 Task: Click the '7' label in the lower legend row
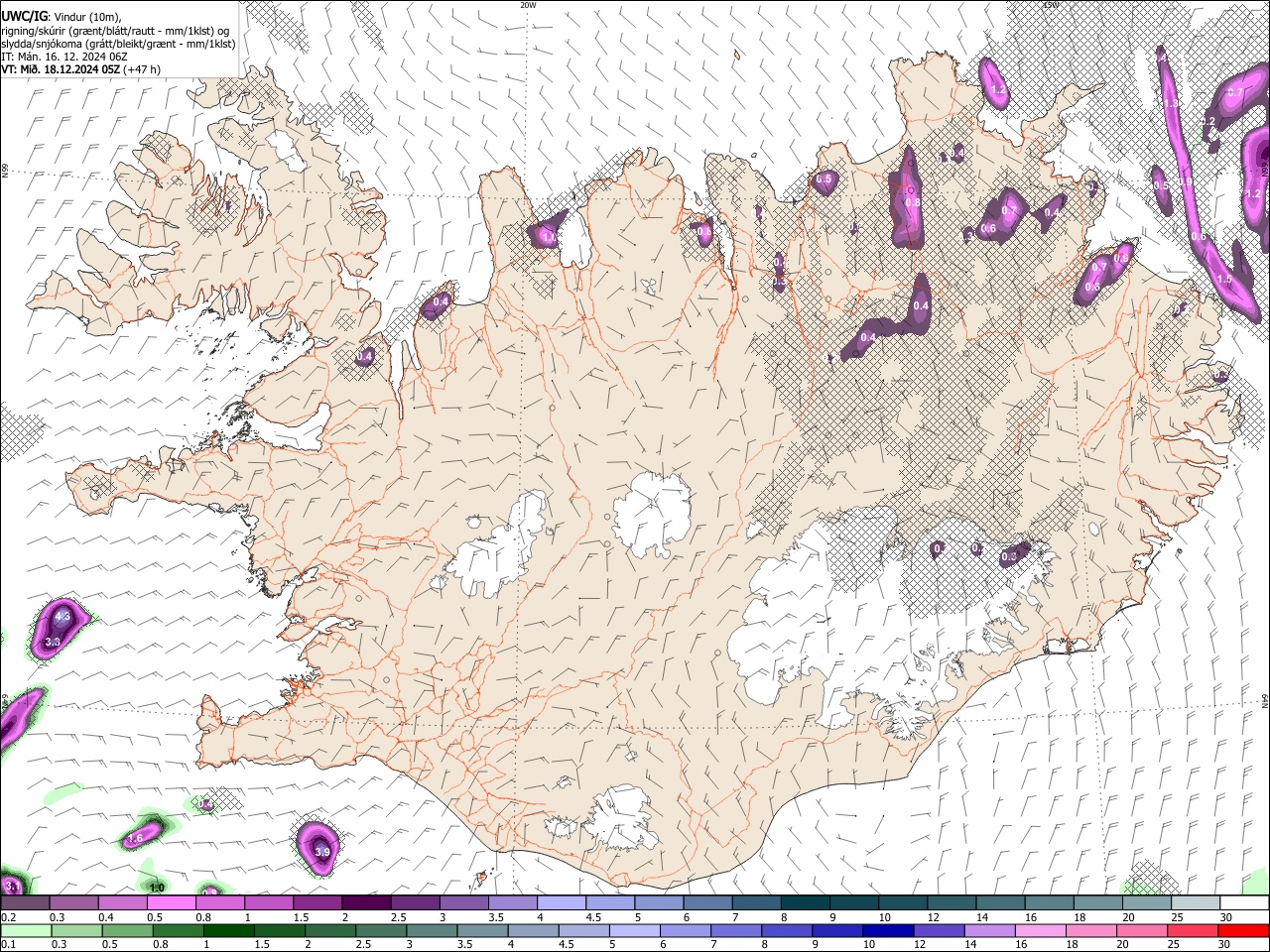click(x=713, y=944)
